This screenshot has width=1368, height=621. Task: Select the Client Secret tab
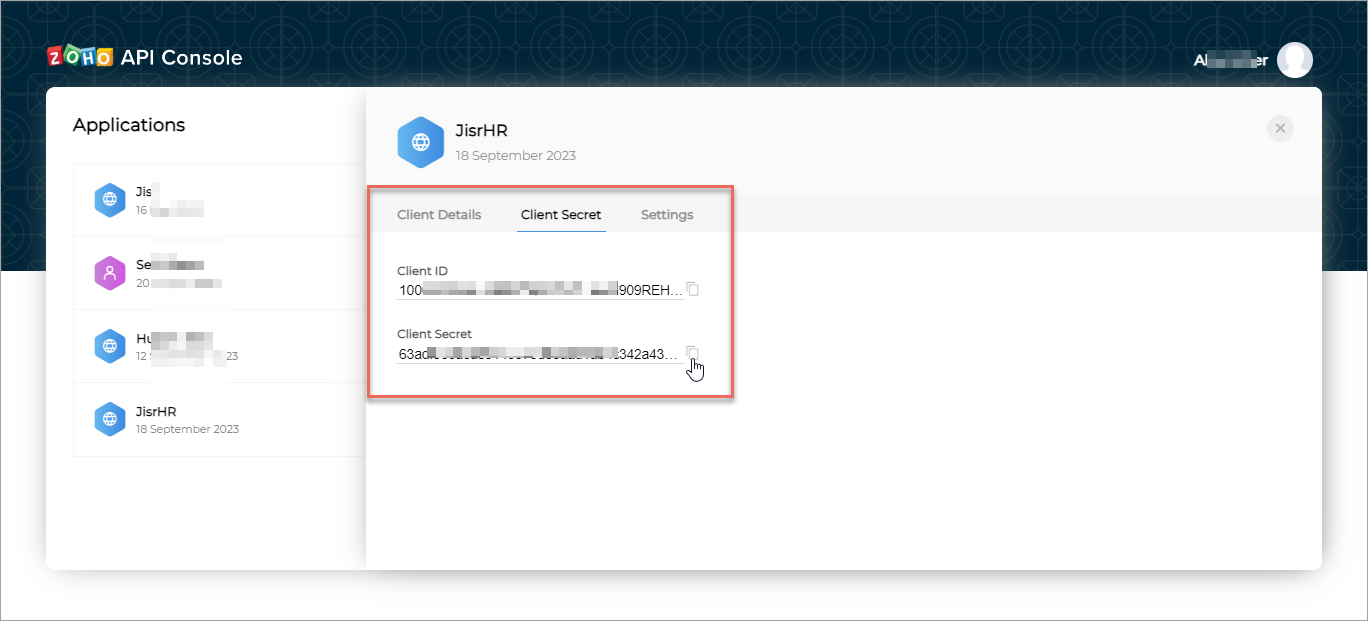561,215
